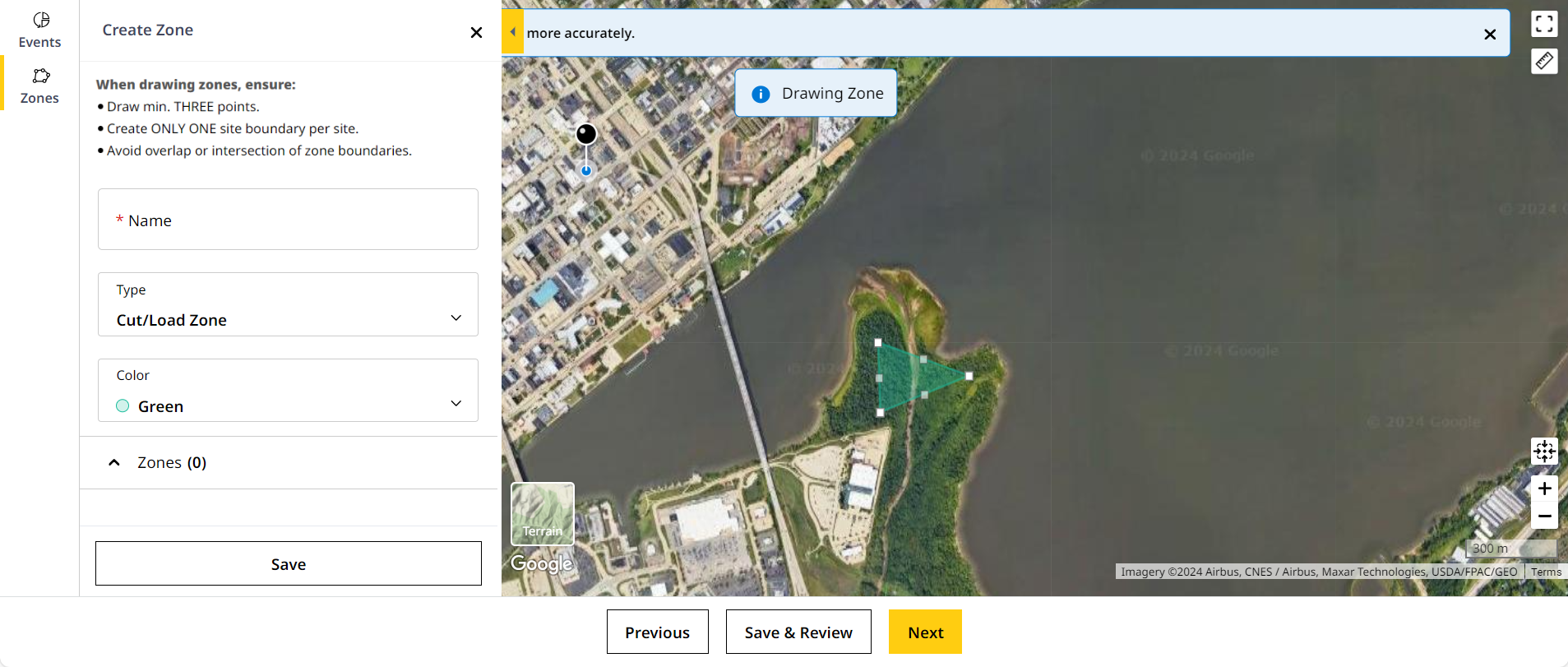Collapse the yellow hint banner arrow
Screen dimensions: 1568x667
pos(512,33)
